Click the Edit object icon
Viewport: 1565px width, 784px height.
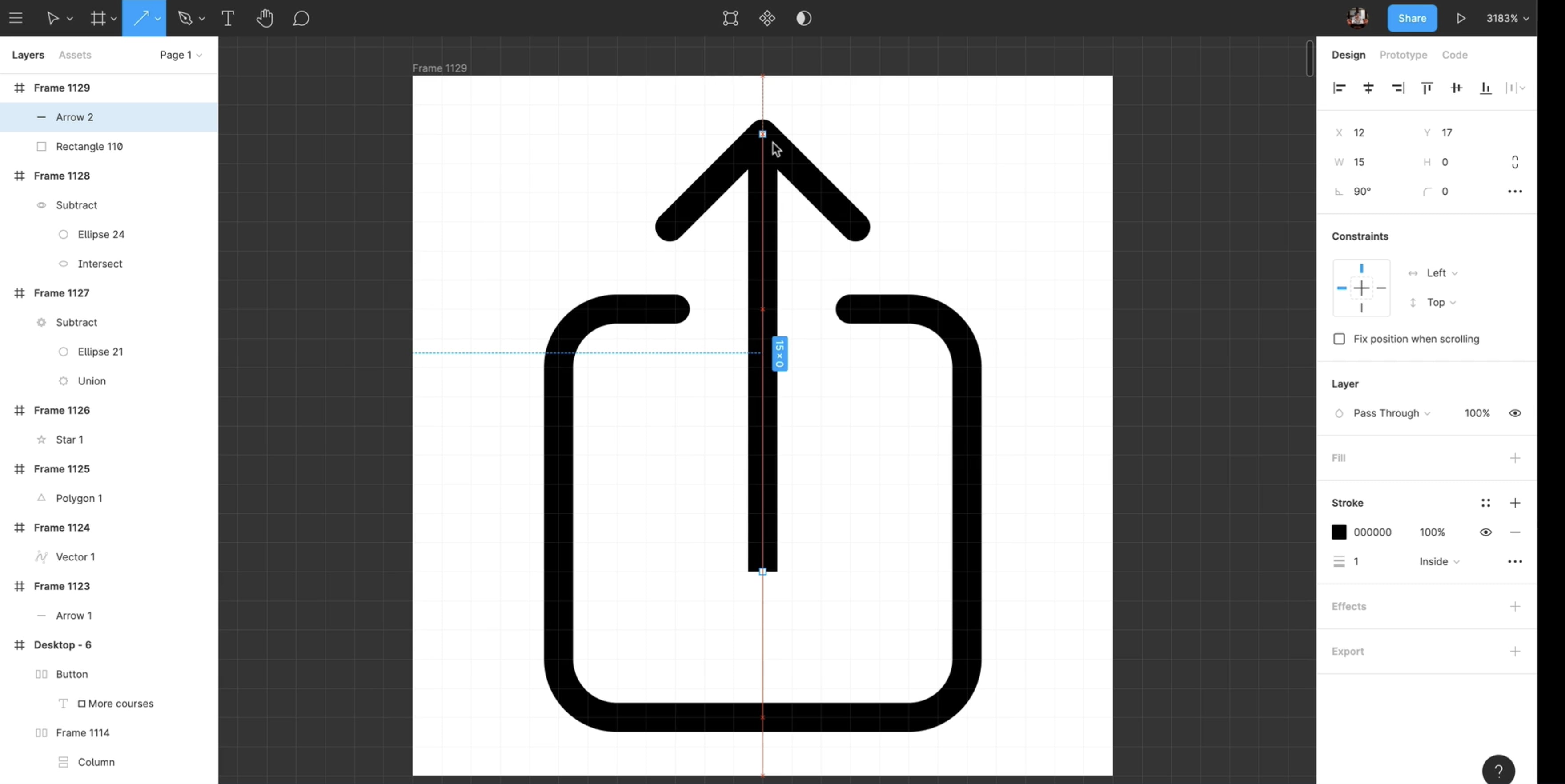(730, 18)
